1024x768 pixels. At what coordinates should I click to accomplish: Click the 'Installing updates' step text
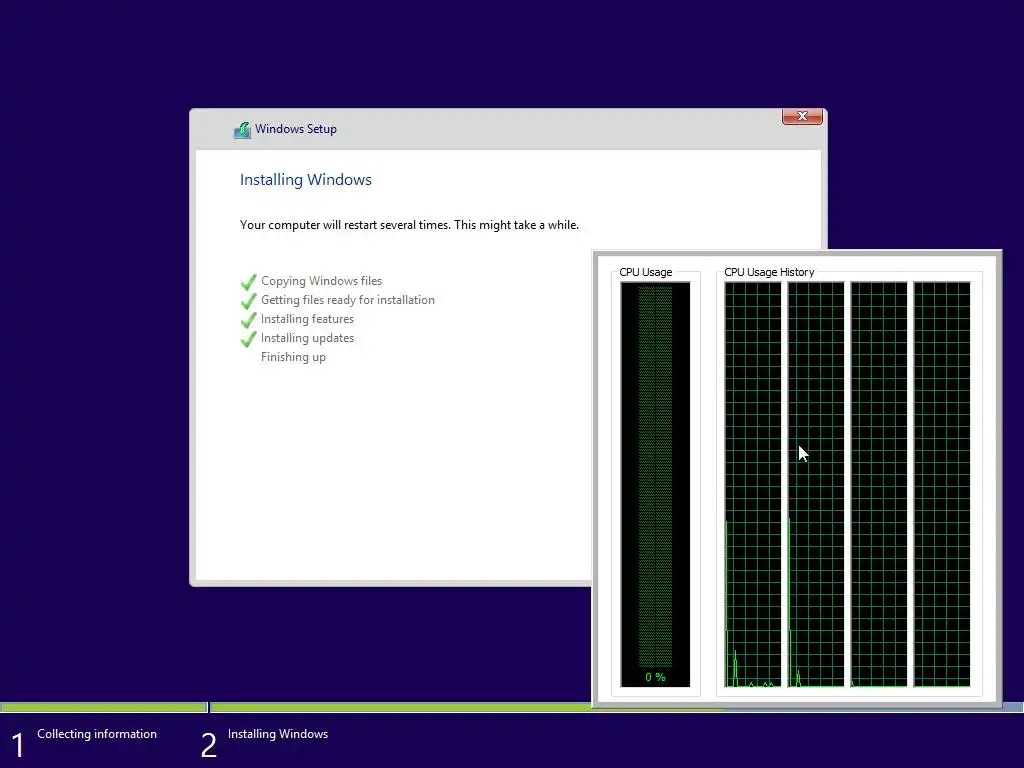pyautogui.click(x=307, y=338)
